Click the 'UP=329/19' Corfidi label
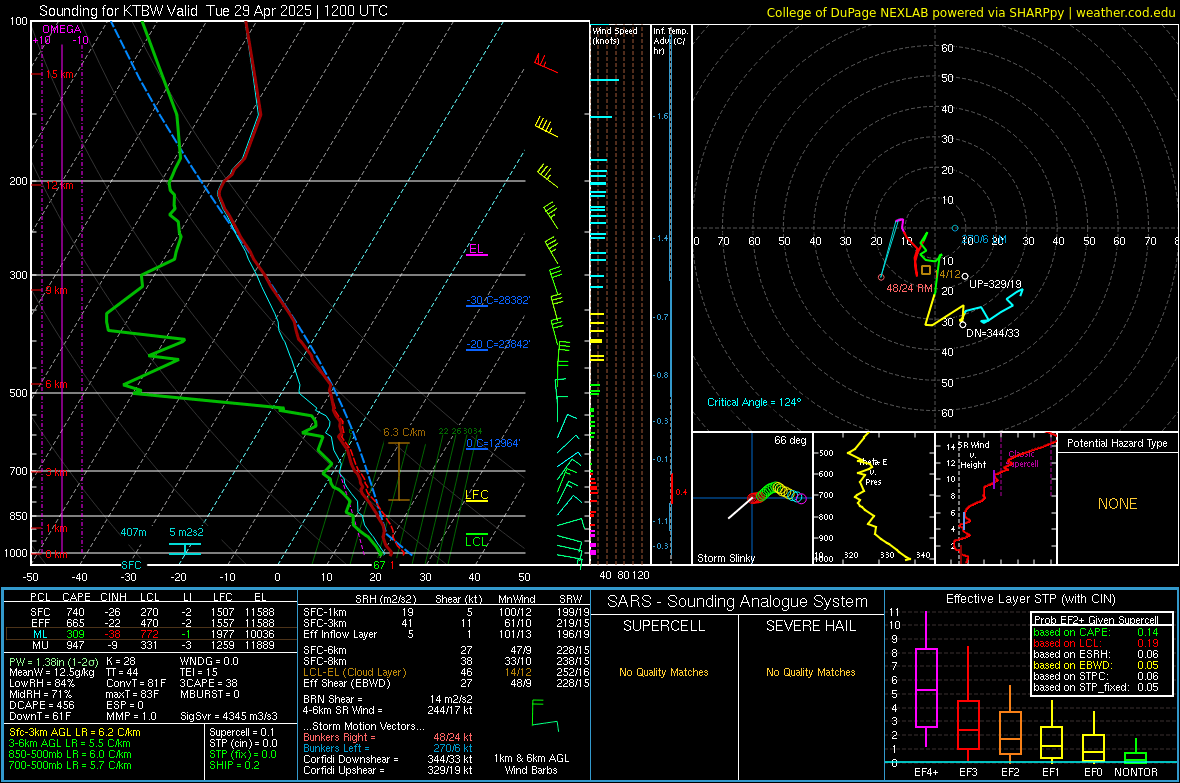The width and height of the screenshot is (1180, 783). point(995,285)
